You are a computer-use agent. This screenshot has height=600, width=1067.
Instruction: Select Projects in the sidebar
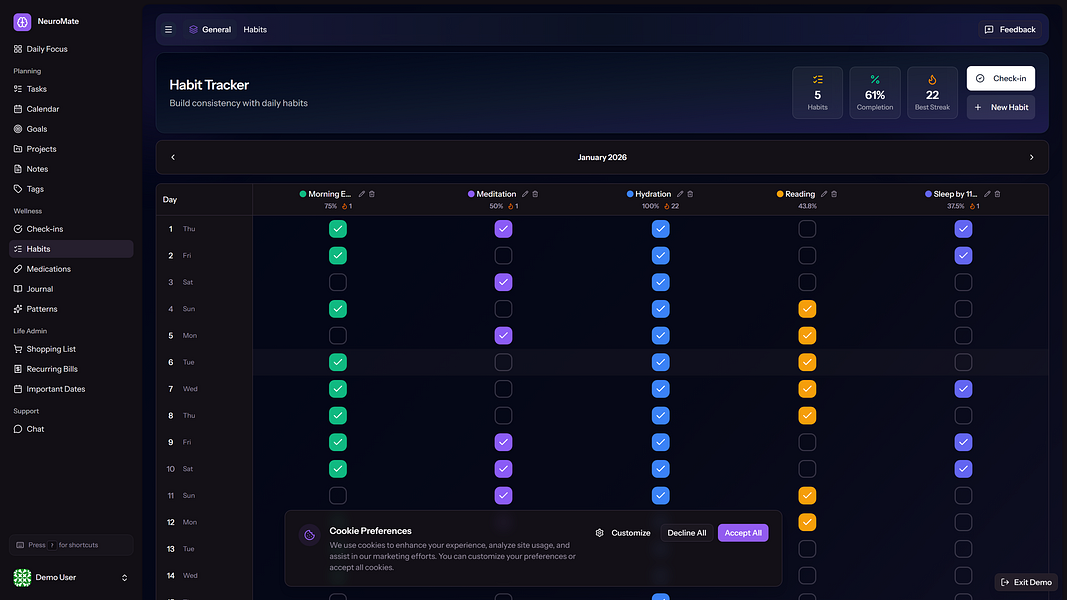[71, 149]
